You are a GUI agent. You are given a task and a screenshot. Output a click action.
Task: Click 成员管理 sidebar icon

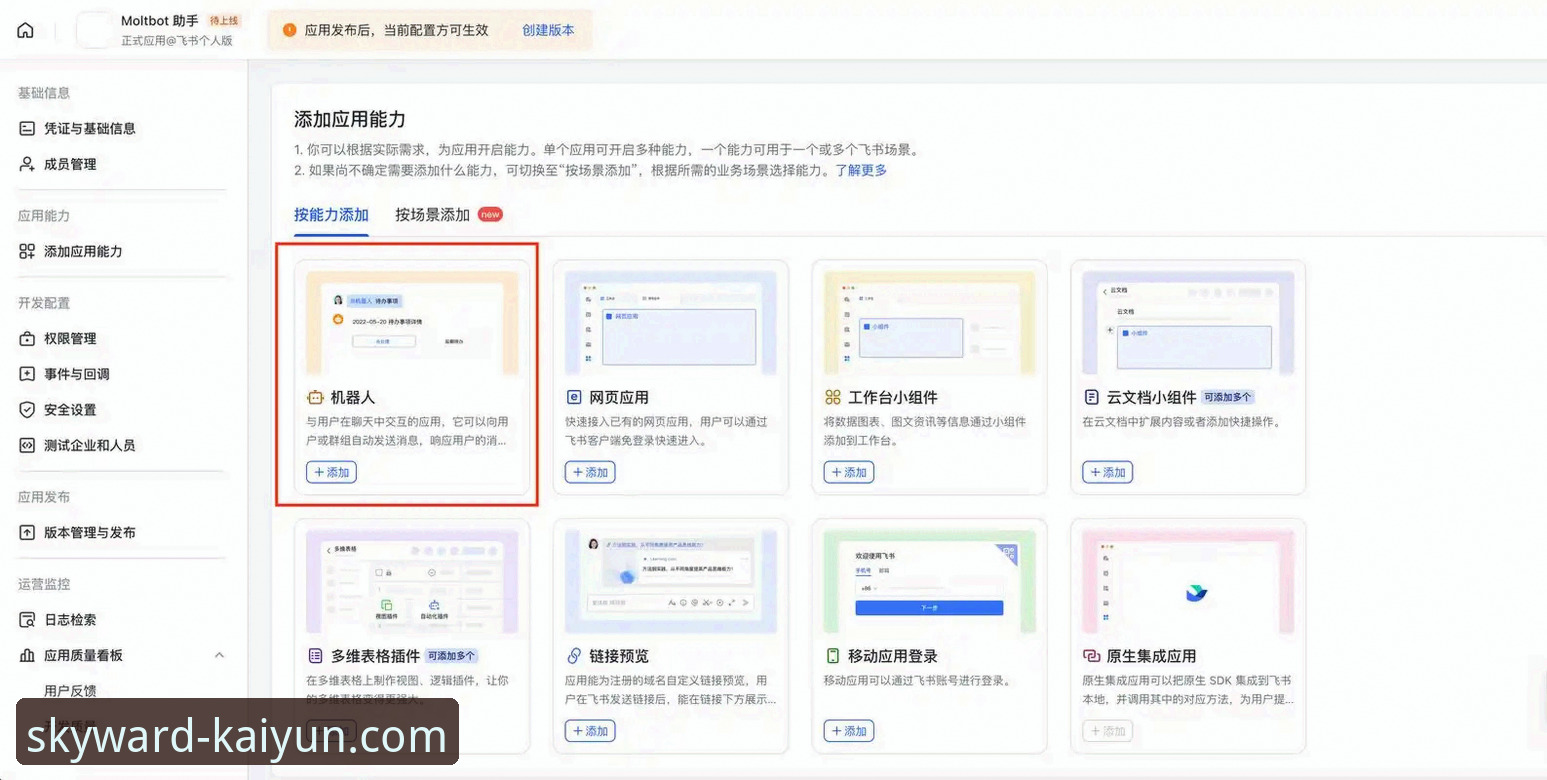pos(27,164)
